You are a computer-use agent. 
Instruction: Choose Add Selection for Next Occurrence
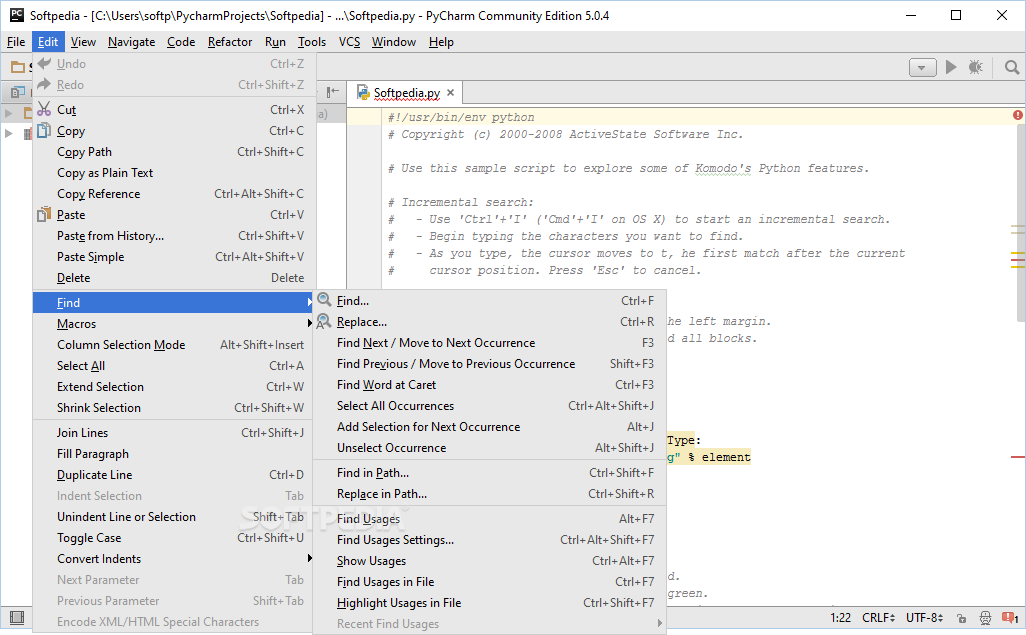click(489, 426)
